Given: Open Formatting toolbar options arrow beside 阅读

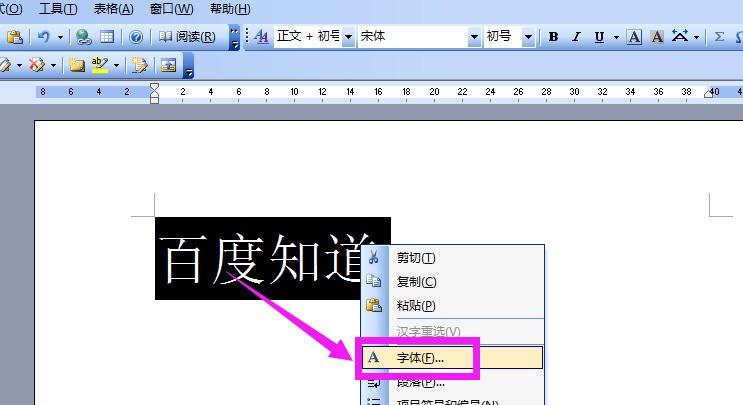Looking at the screenshot, I should click(234, 38).
